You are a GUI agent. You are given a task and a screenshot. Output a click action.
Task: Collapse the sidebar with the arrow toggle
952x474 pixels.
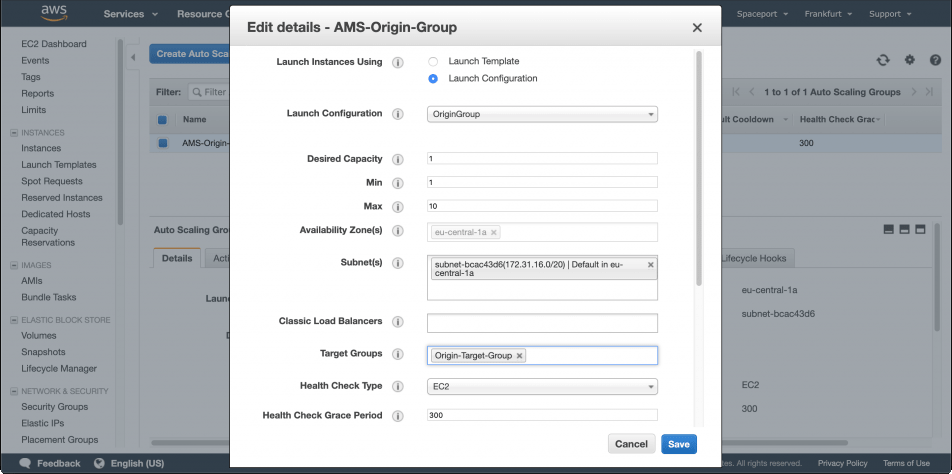coord(133,58)
